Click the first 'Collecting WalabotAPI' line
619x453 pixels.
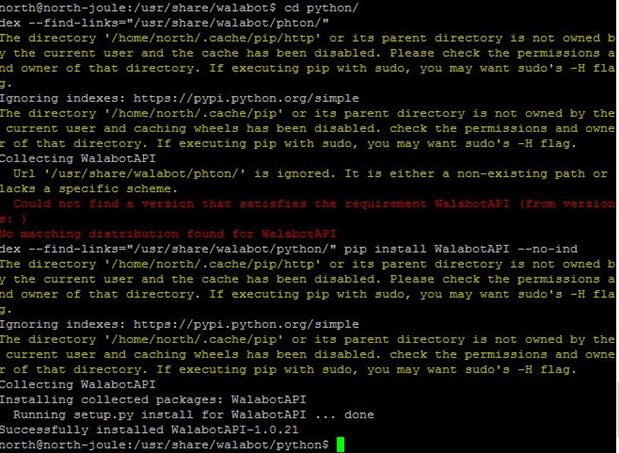point(78,159)
